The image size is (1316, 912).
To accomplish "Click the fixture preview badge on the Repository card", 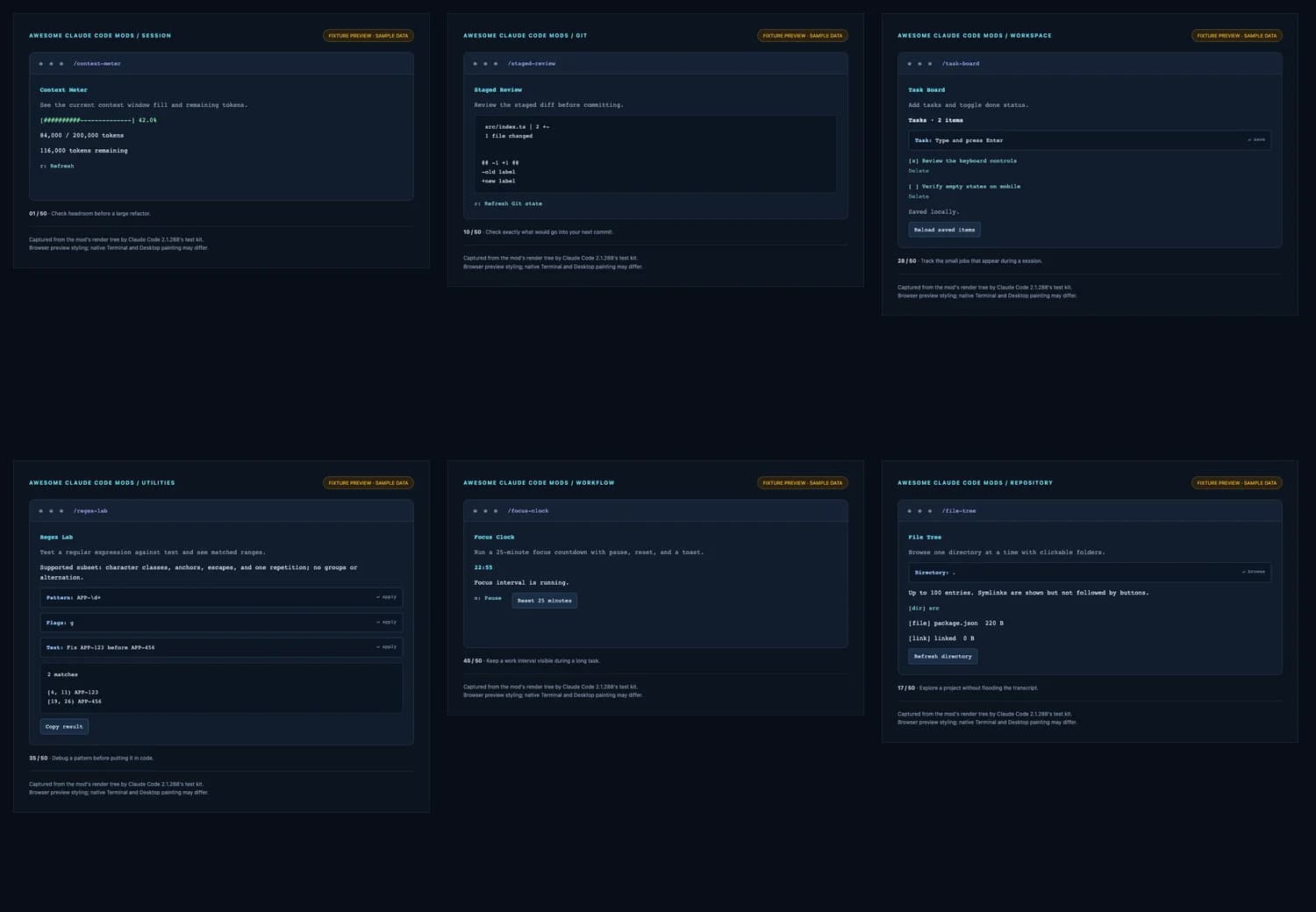I will click(1237, 483).
